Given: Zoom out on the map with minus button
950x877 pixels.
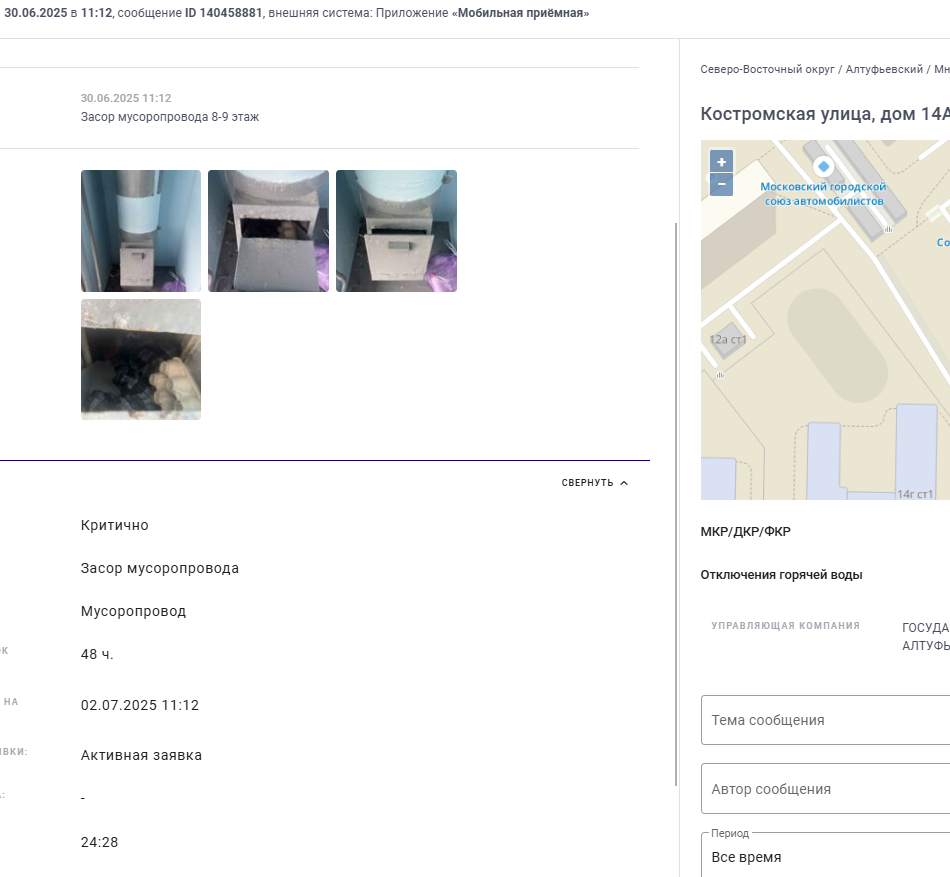Looking at the screenshot, I should point(721,184).
